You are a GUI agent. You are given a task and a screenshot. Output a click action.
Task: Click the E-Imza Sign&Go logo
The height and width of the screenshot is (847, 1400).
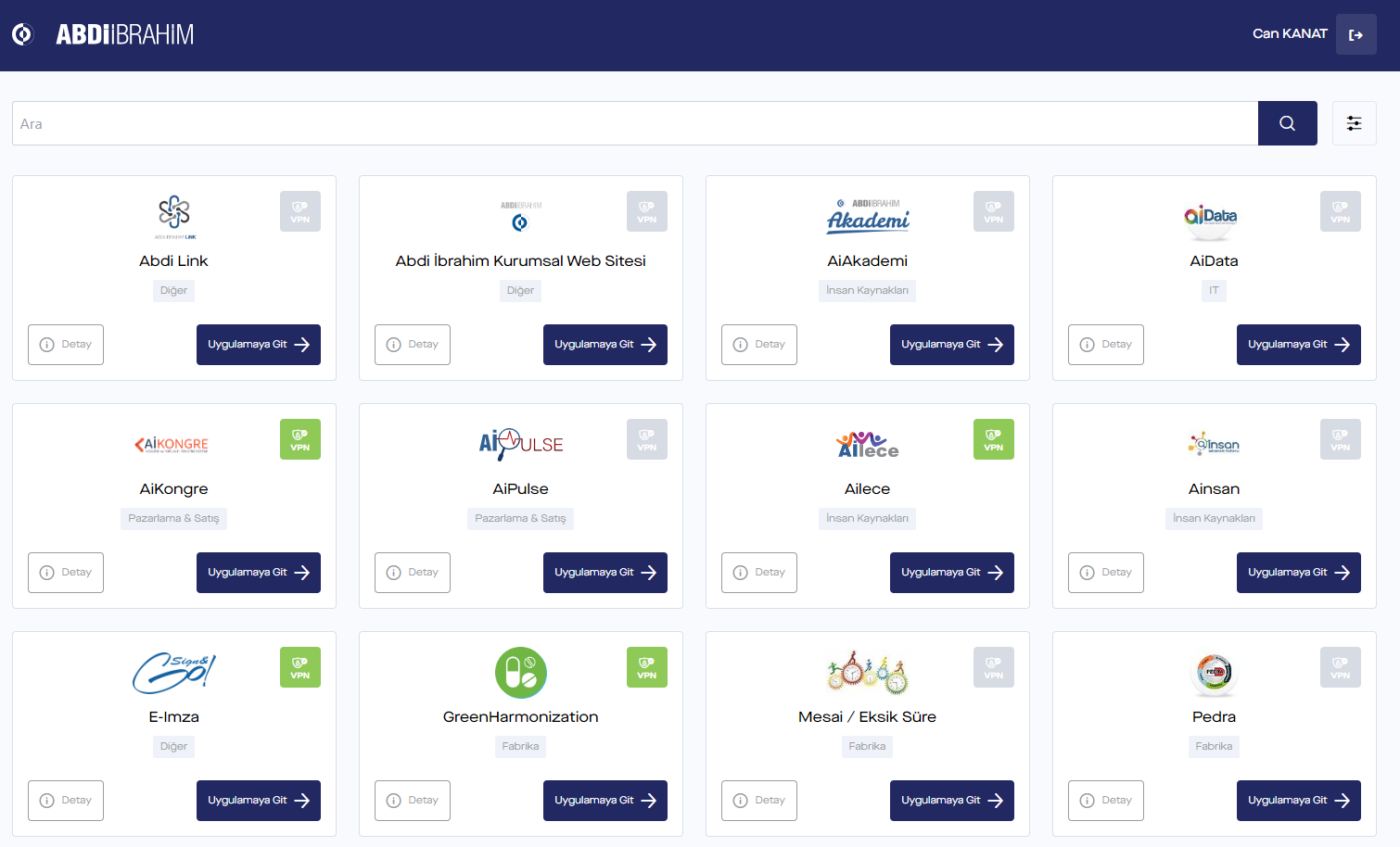pos(173,673)
